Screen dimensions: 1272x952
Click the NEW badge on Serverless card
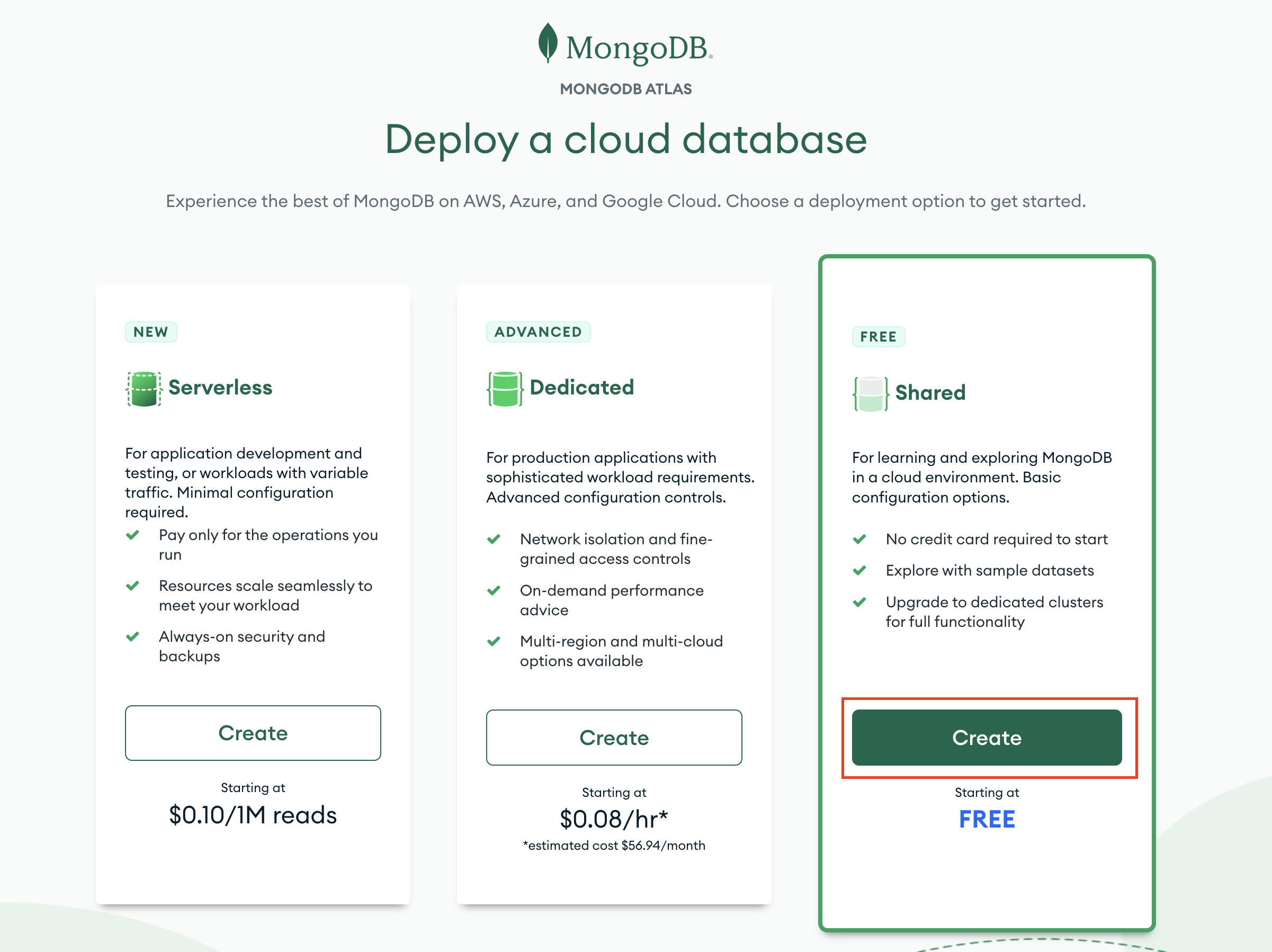(151, 331)
